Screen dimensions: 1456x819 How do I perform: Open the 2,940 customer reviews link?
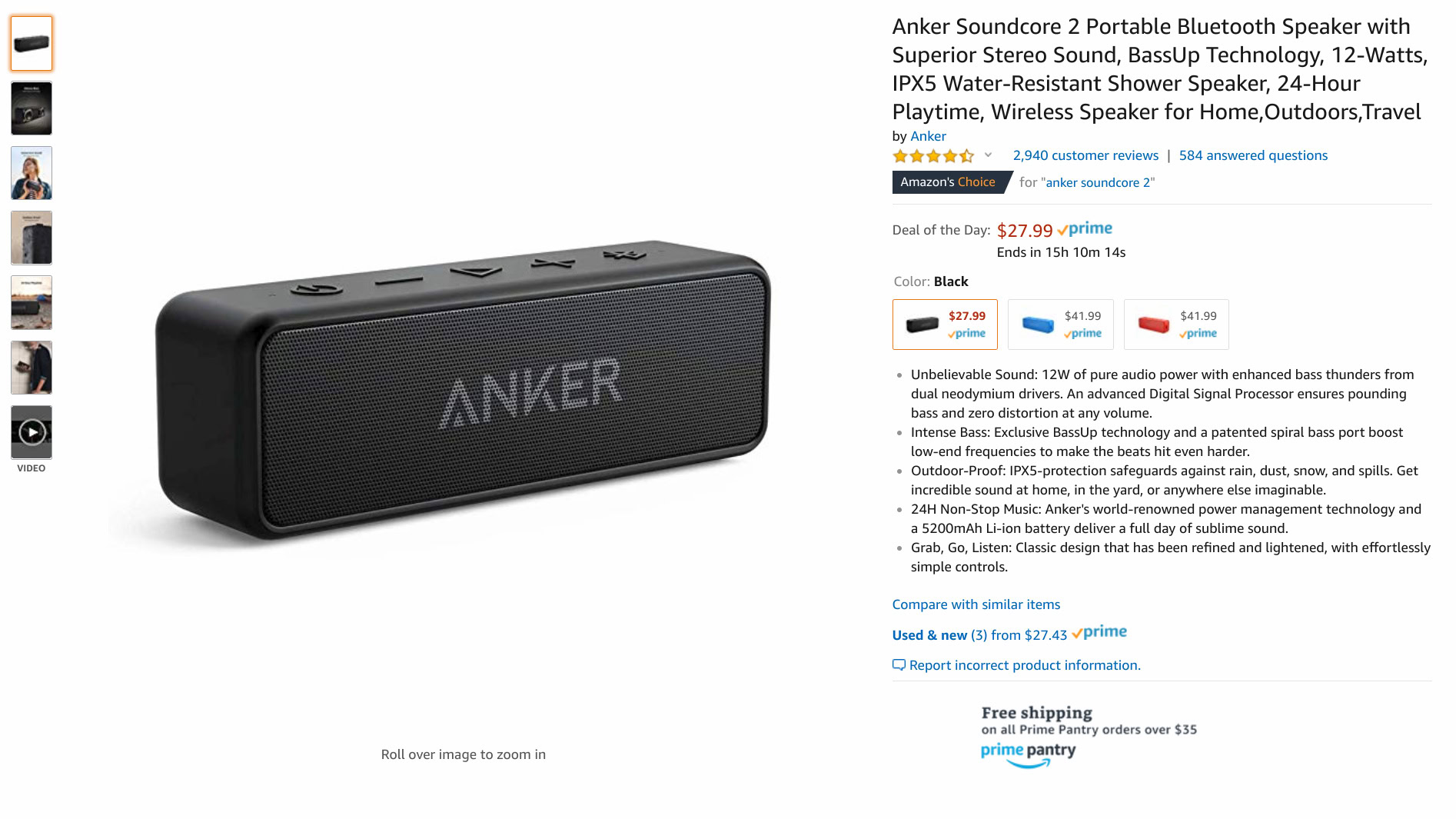point(1085,155)
